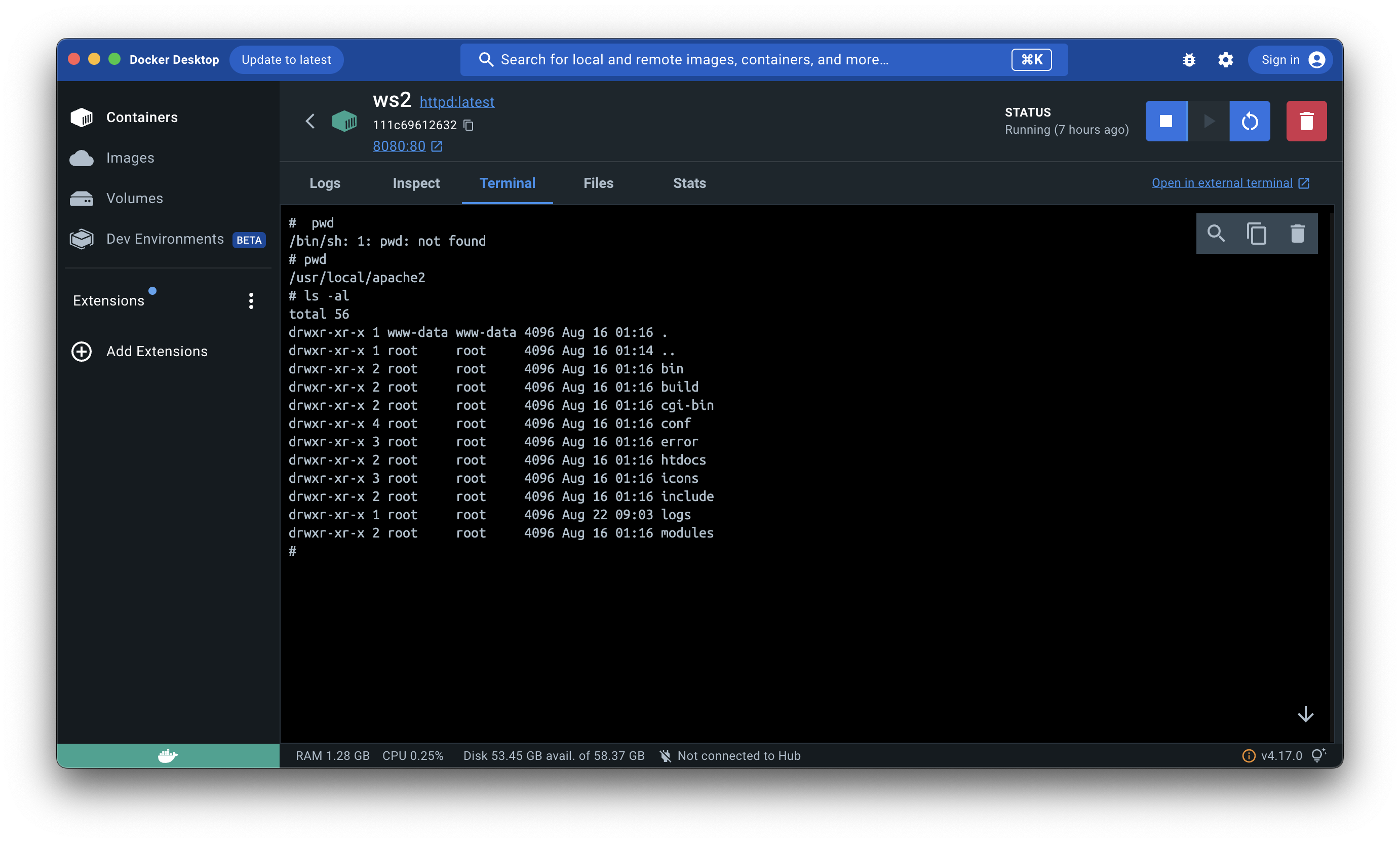
Task: Search within the terminal output
Action: [1216, 234]
